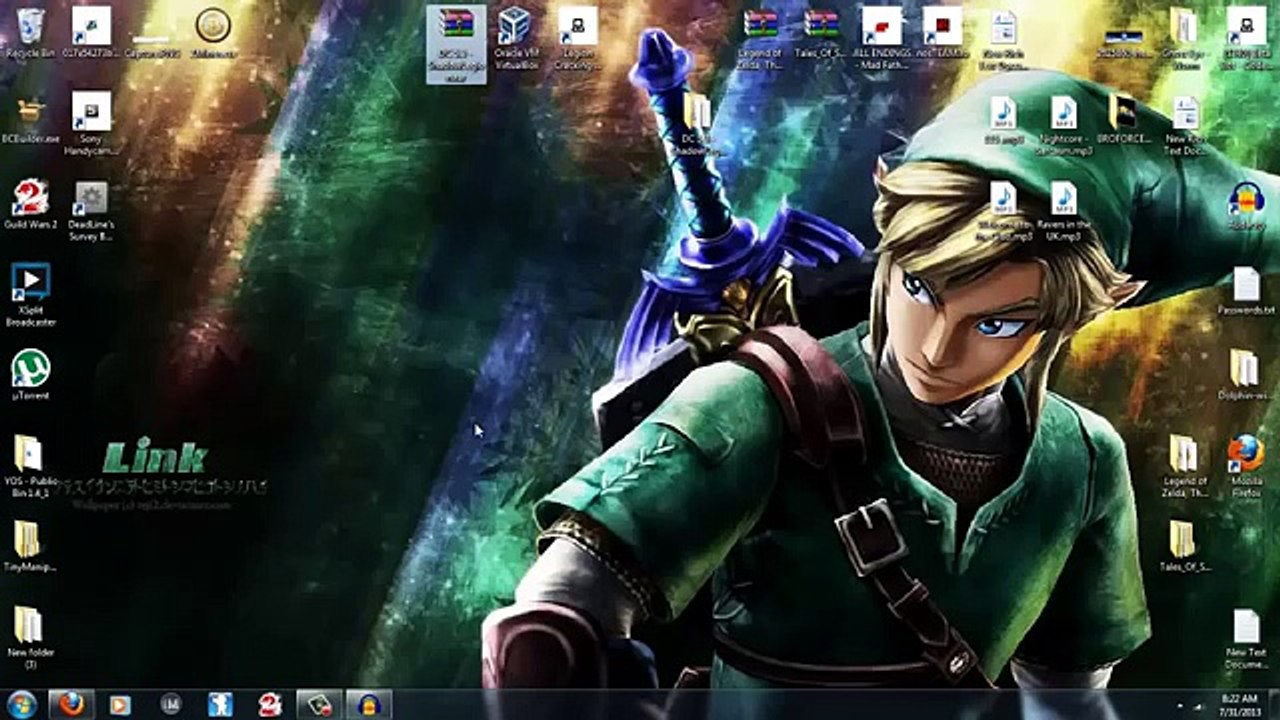Open the New folder (3) icon

[x=30, y=638]
